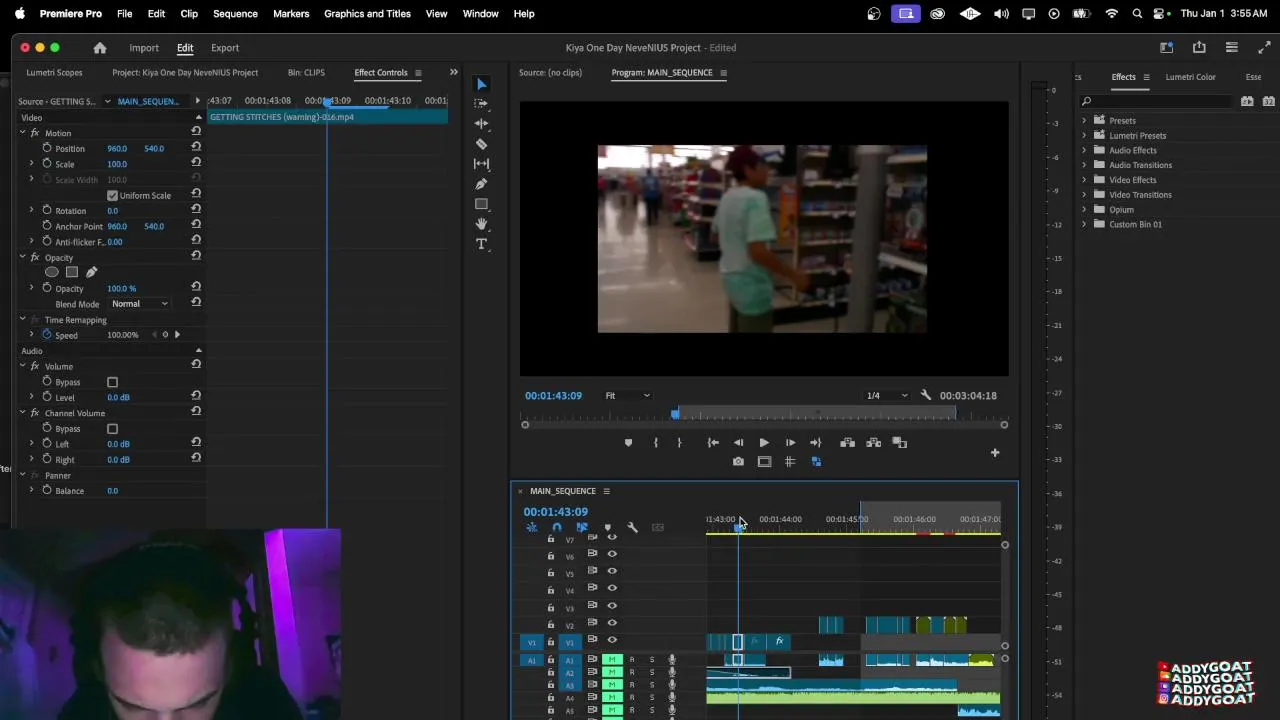Toggle Uniform Scale checkbox
Viewport: 1280px width, 720px height.
112,196
